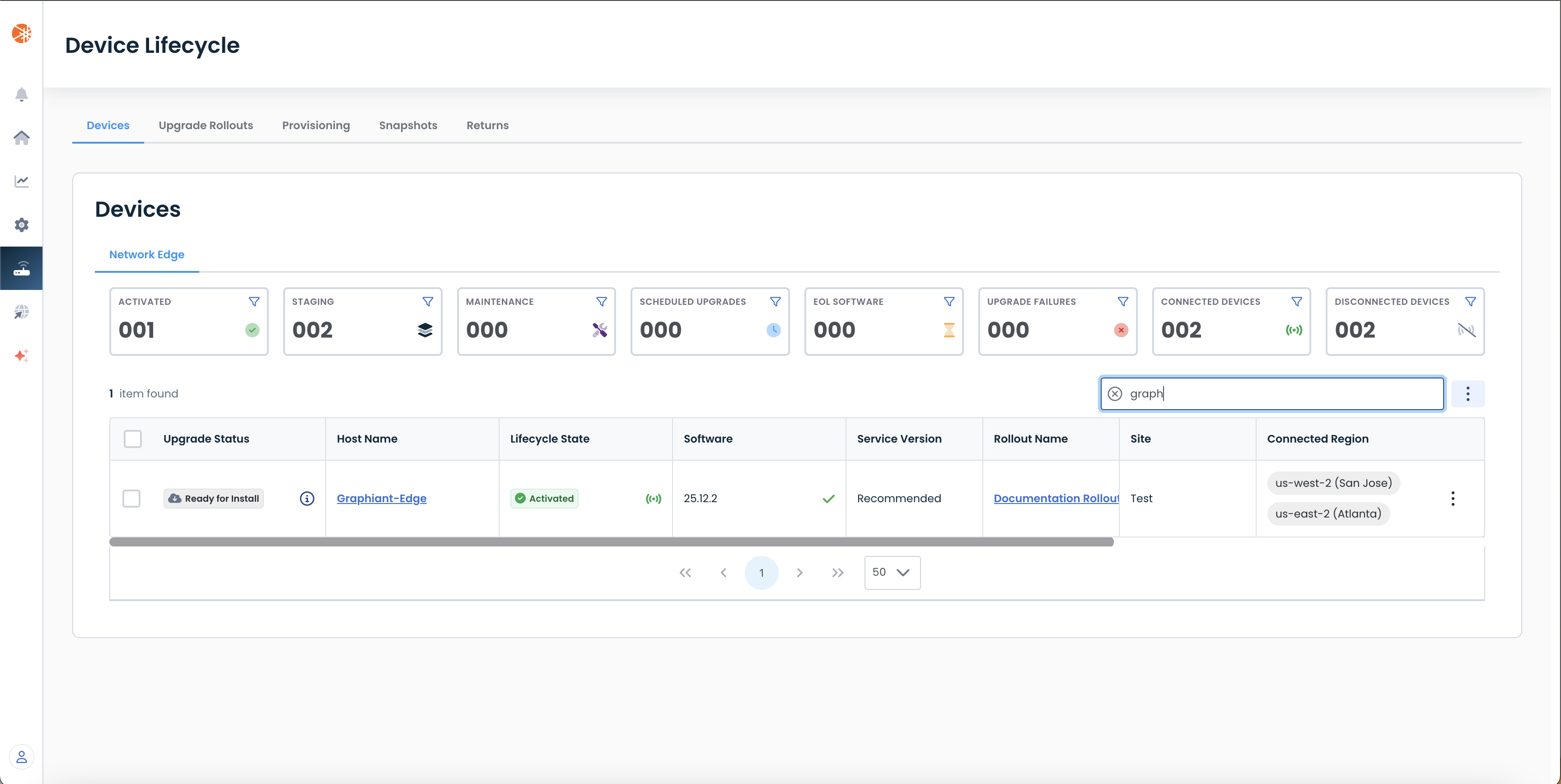Click the 25.12.2 software version value
The image size is (1561, 784).
pyautogui.click(x=701, y=499)
